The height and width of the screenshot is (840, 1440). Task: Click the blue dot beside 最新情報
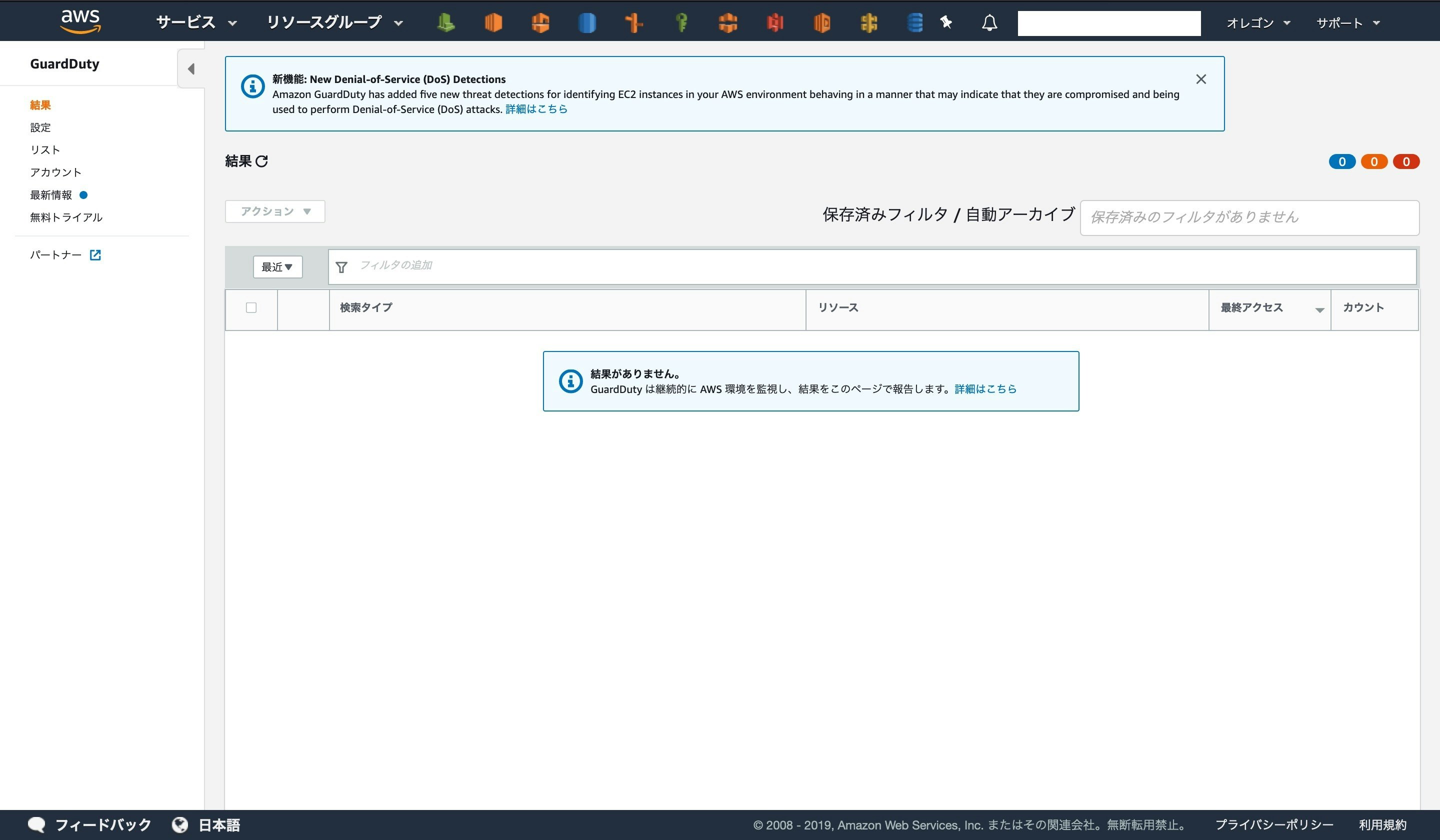[83, 195]
